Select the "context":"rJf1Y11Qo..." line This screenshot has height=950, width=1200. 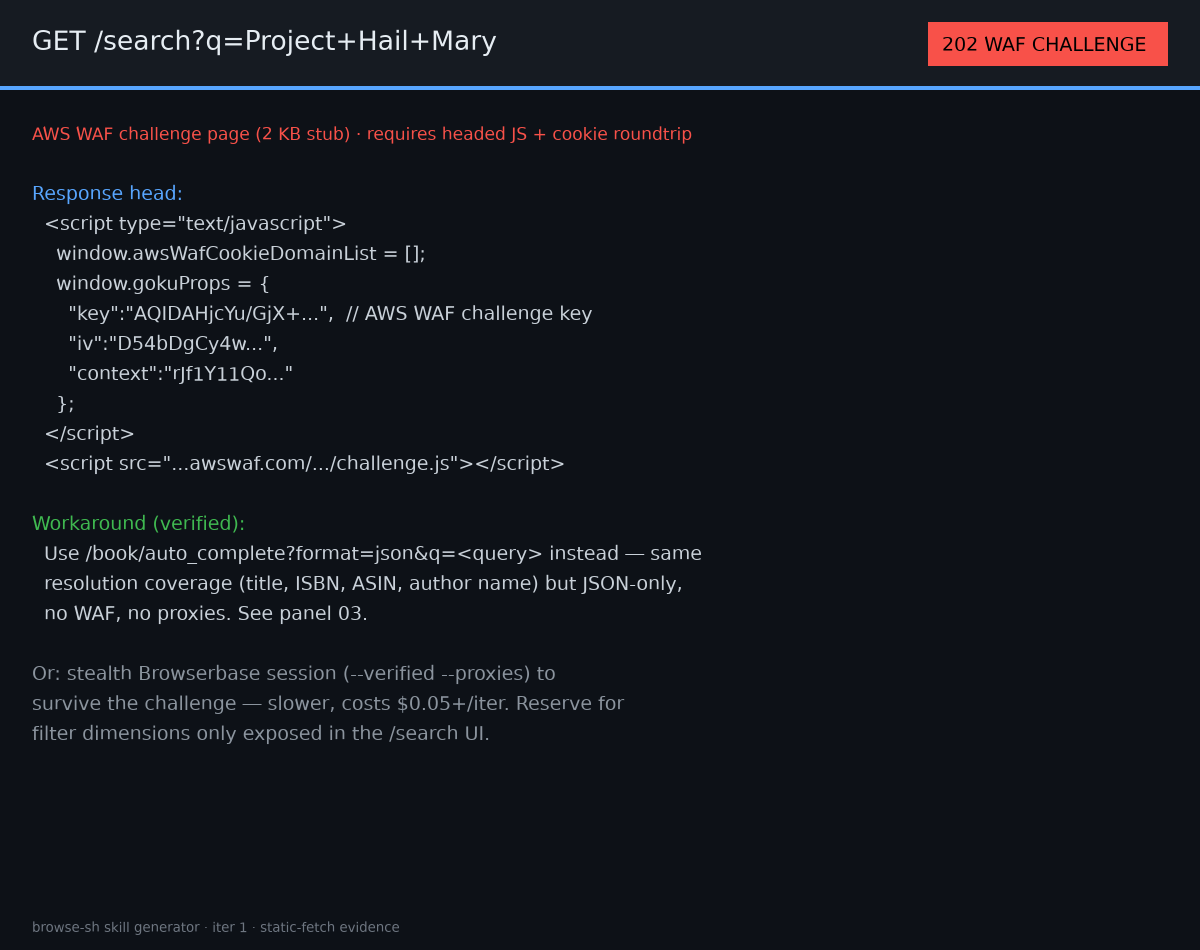click(x=181, y=373)
